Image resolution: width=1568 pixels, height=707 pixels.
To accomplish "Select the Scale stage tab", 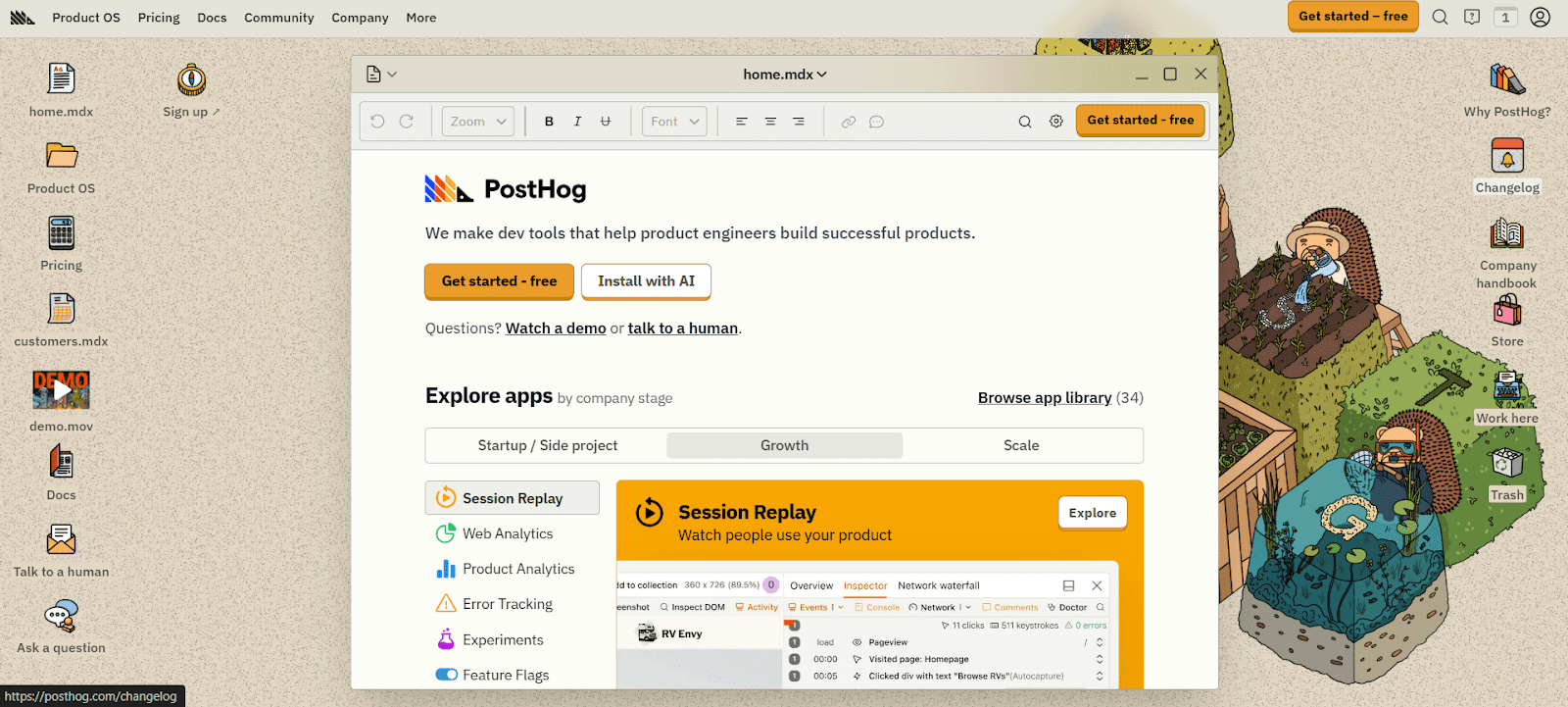I will pos(1021,445).
